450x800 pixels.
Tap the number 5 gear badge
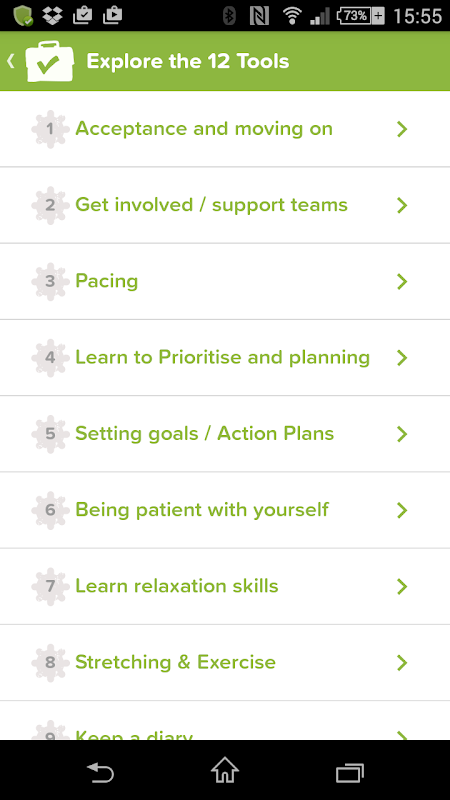(x=50, y=434)
